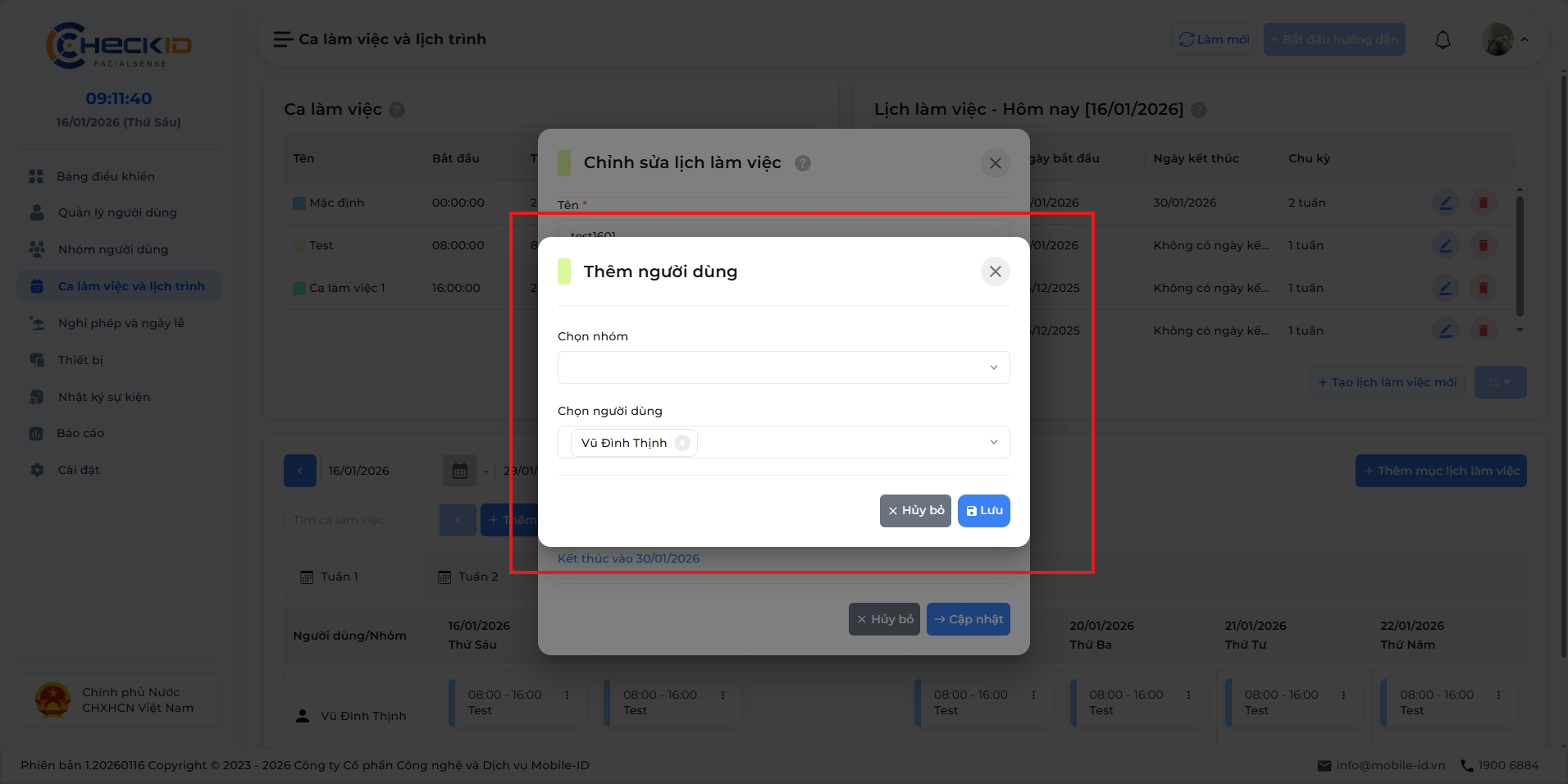Open options menu for 22/01/2026 shift
The height and width of the screenshot is (784, 1568).
[x=1498, y=695]
